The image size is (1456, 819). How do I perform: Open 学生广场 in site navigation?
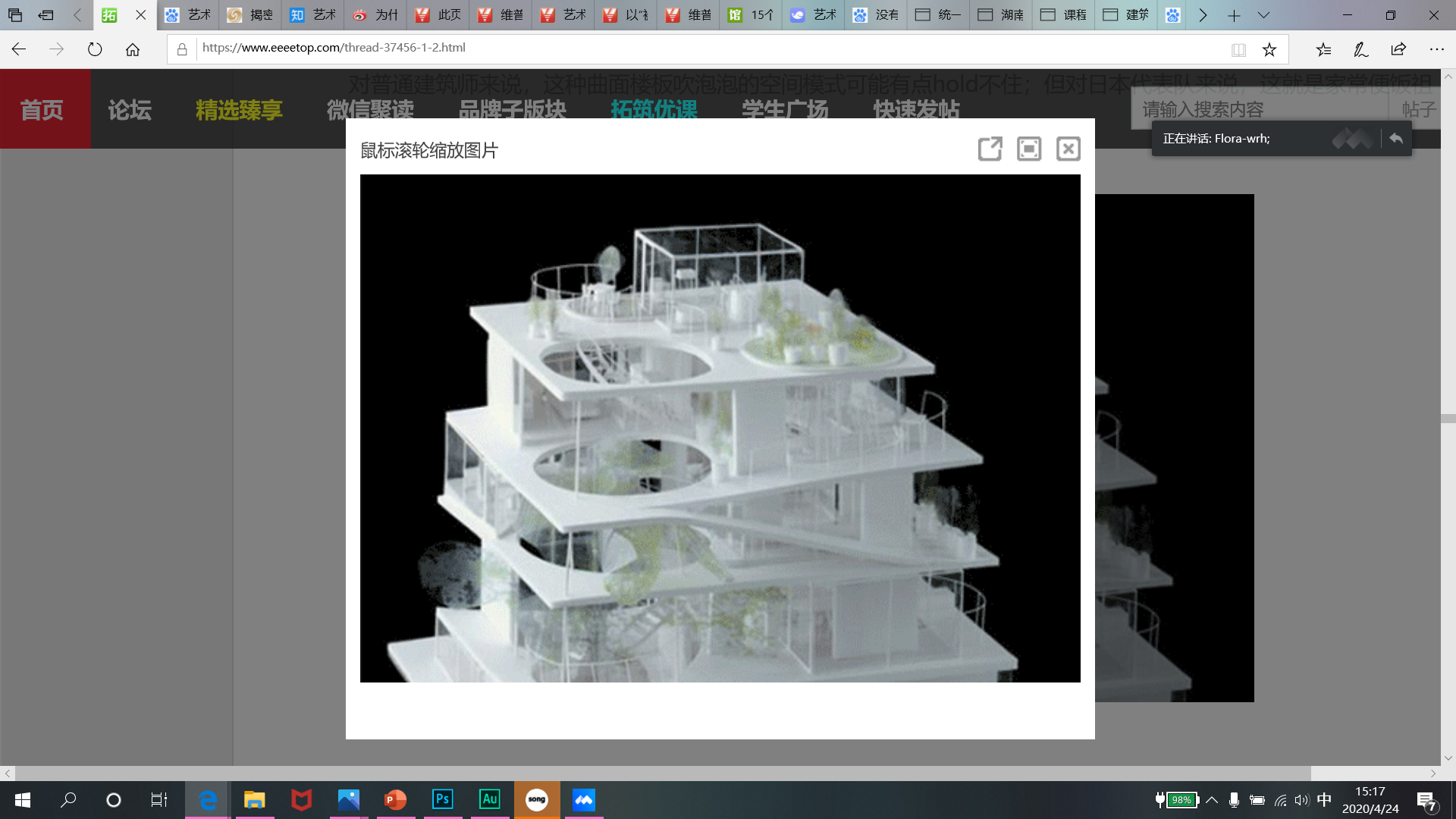(785, 110)
